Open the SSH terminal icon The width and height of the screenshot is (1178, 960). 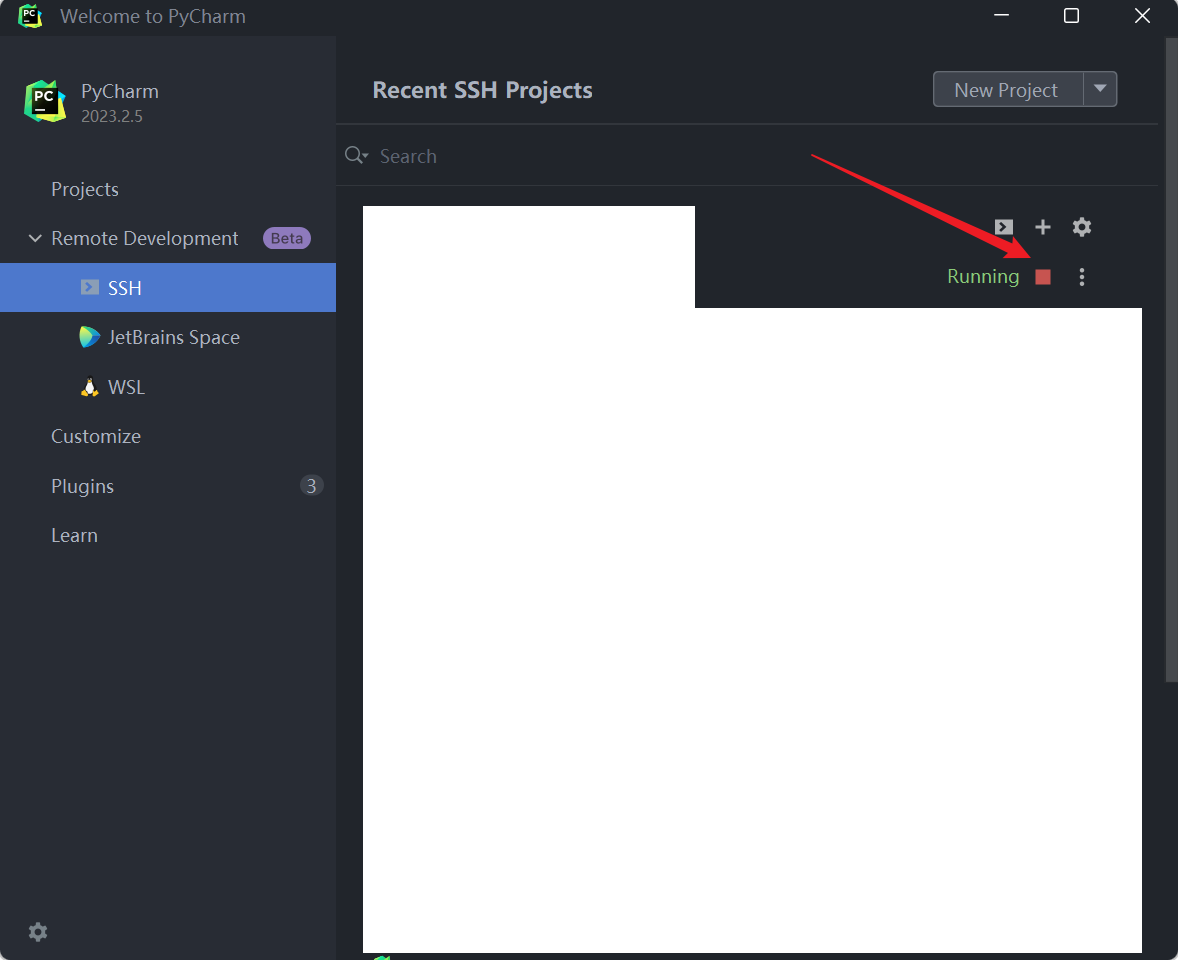point(1004,227)
